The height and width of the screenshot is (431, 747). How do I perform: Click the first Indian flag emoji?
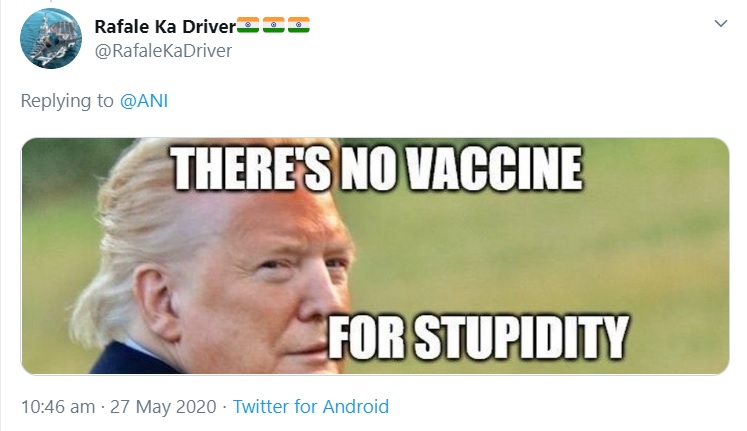click(247, 25)
